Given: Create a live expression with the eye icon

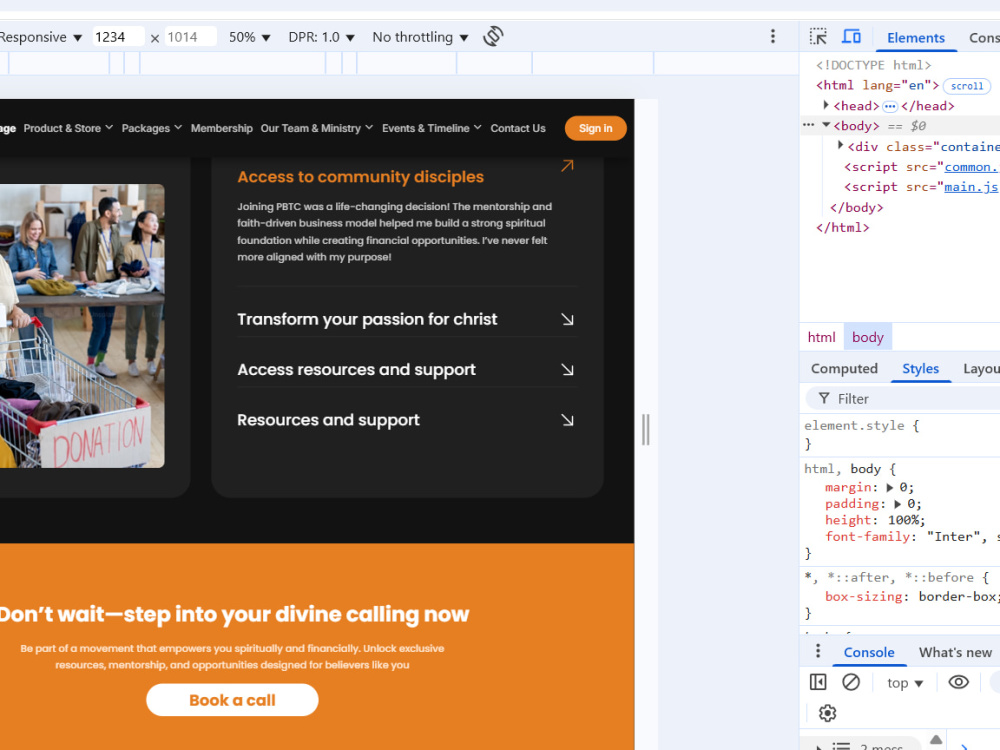Looking at the screenshot, I should click(x=958, y=682).
